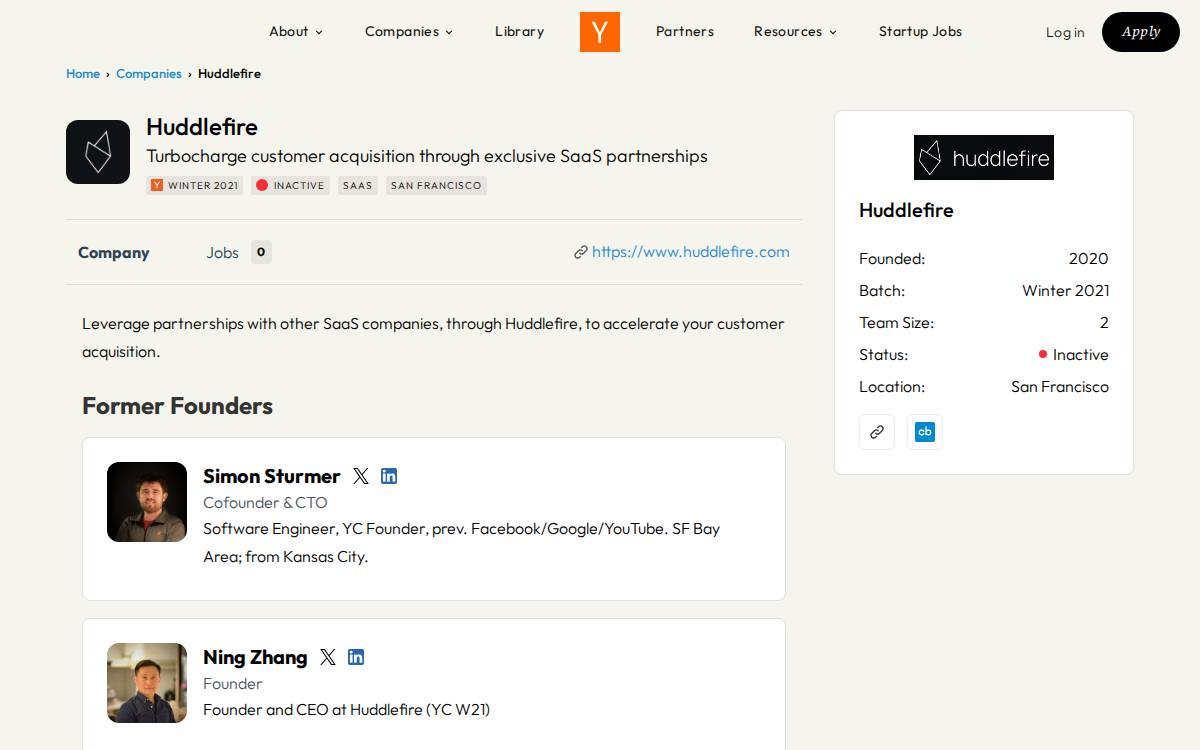
Task: Click the Inactive status tag under title
Action: point(290,185)
